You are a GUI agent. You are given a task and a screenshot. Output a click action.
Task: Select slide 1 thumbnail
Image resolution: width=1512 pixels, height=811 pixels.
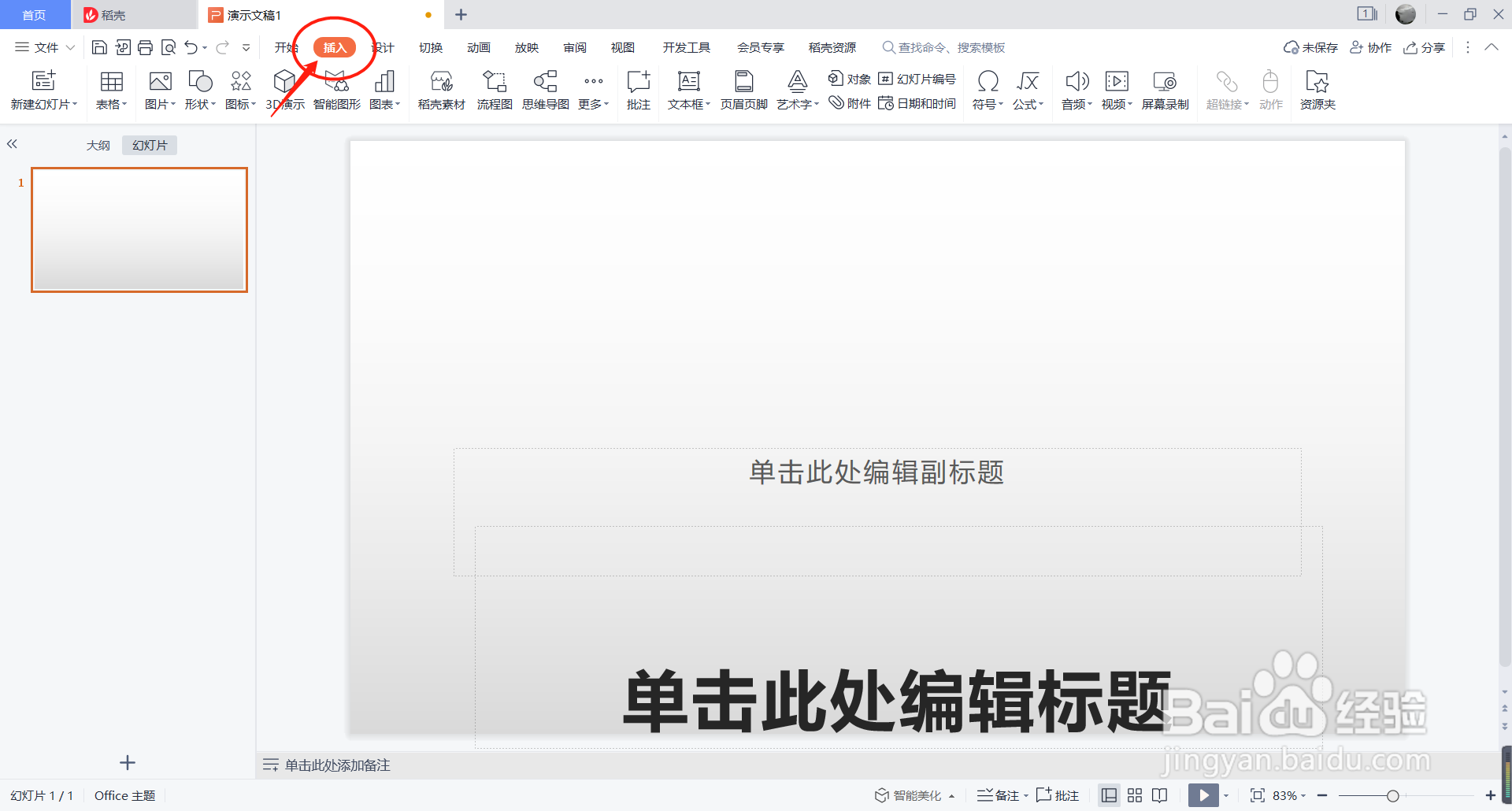pos(139,230)
